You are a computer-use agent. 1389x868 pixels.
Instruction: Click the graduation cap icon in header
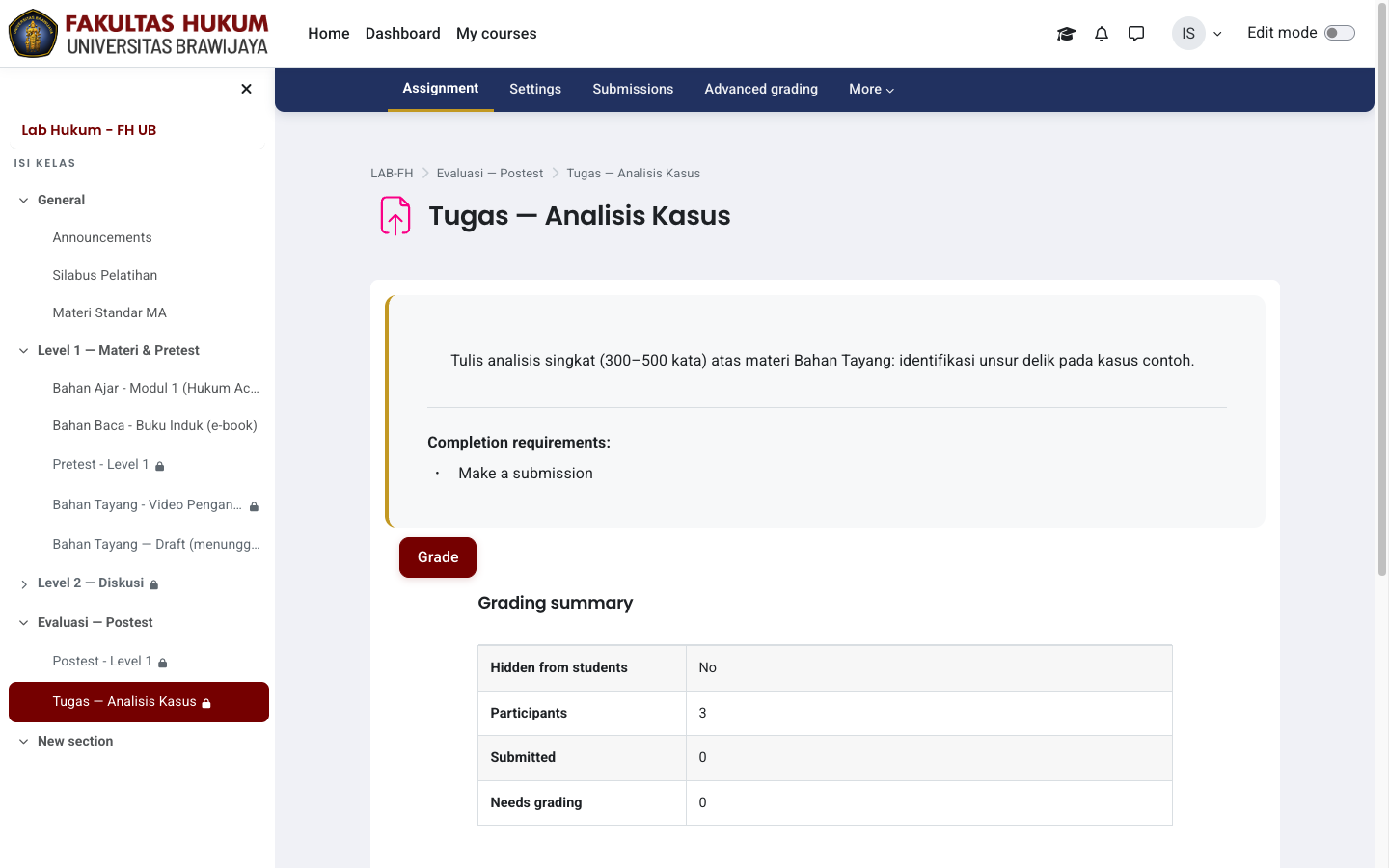(1066, 34)
